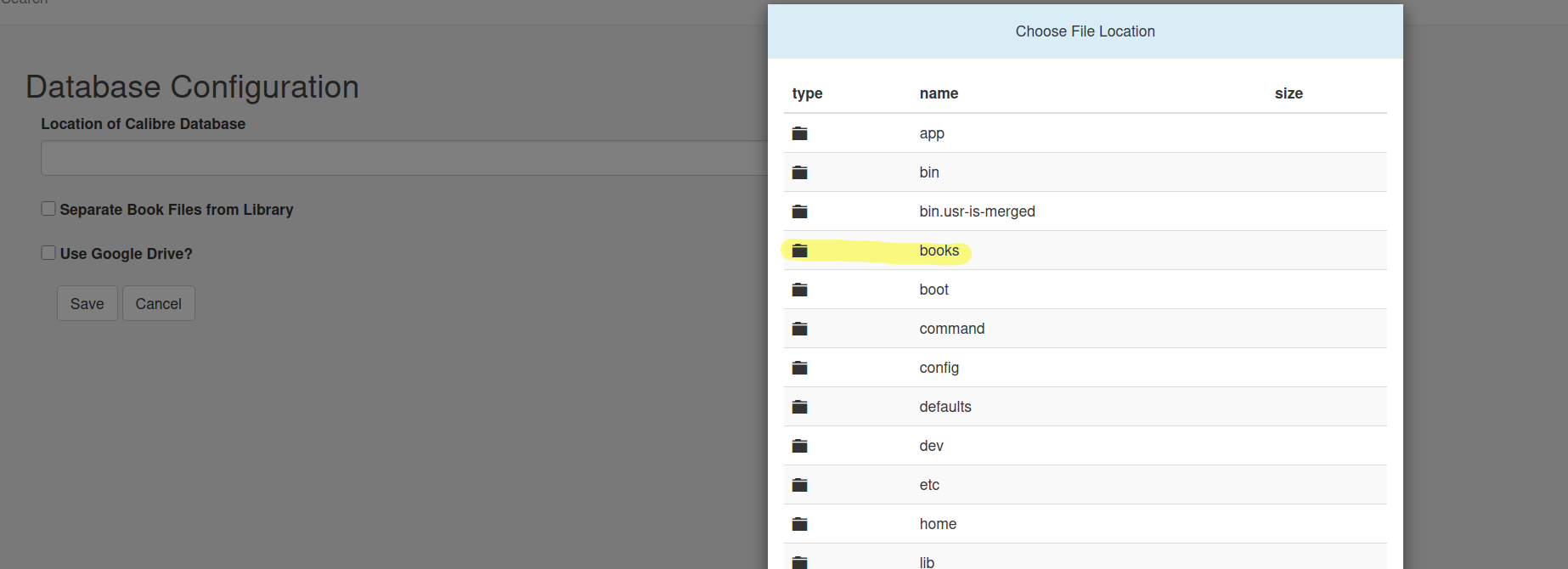Click the folder icon beside app

click(x=799, y=133)
